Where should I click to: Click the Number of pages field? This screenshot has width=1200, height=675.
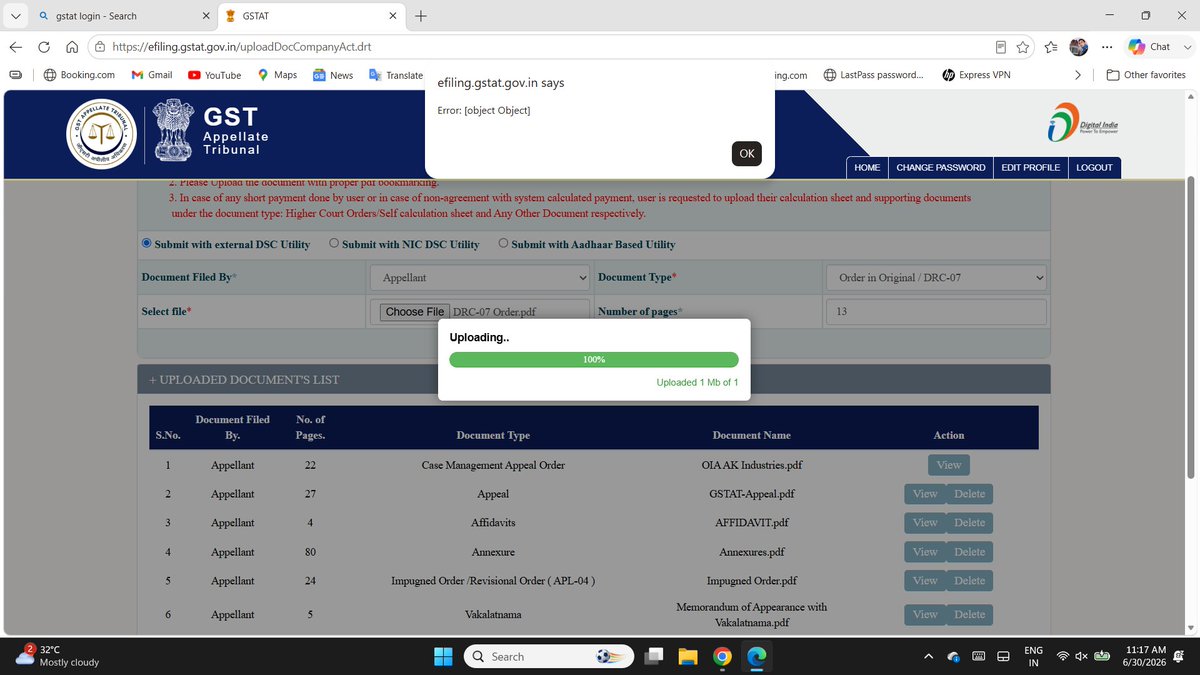click(936, 312)
